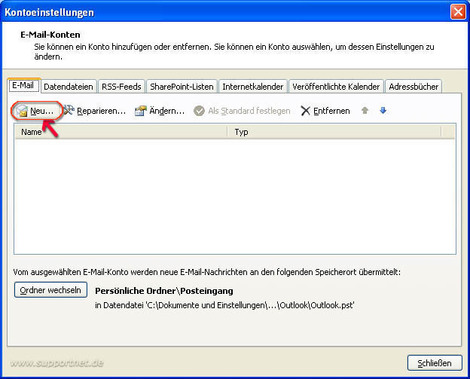Open the RSS-Feeds tab

point(121,87)
